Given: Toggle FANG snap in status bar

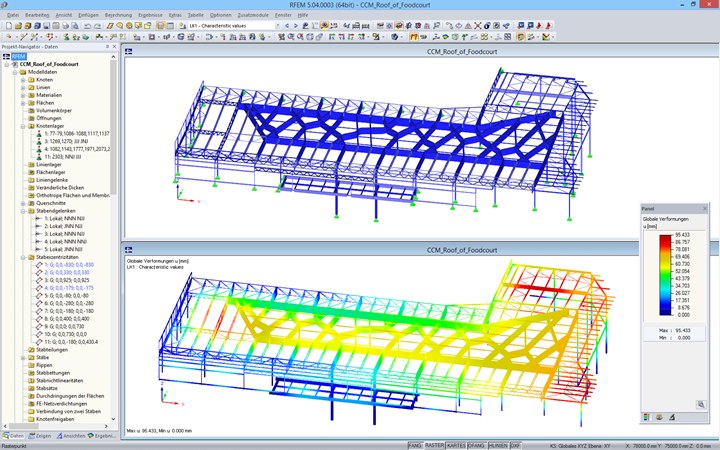Looking at the screenshot, I should pos(415,446).
